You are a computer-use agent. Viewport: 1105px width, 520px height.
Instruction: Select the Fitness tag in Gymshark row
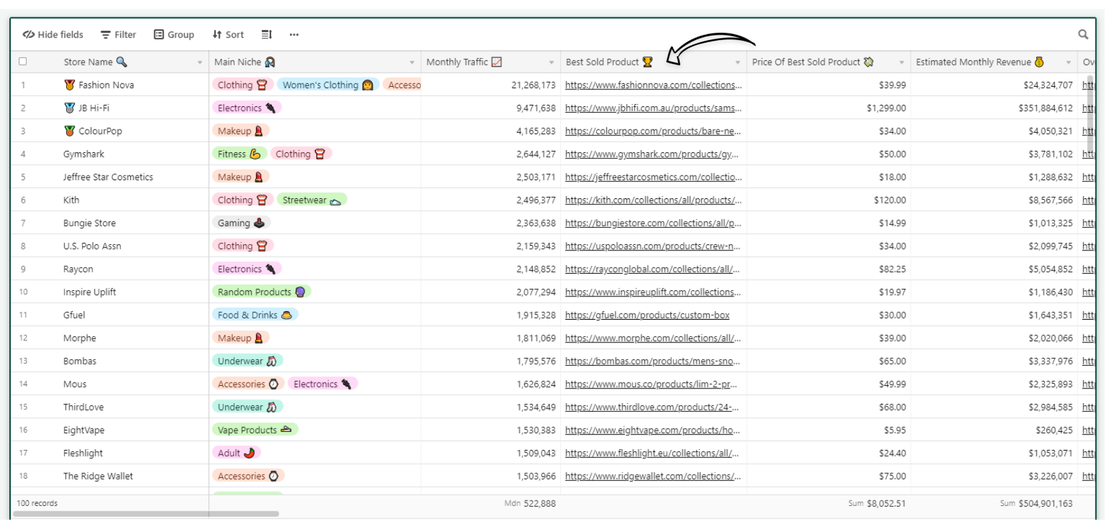(239, 154)
